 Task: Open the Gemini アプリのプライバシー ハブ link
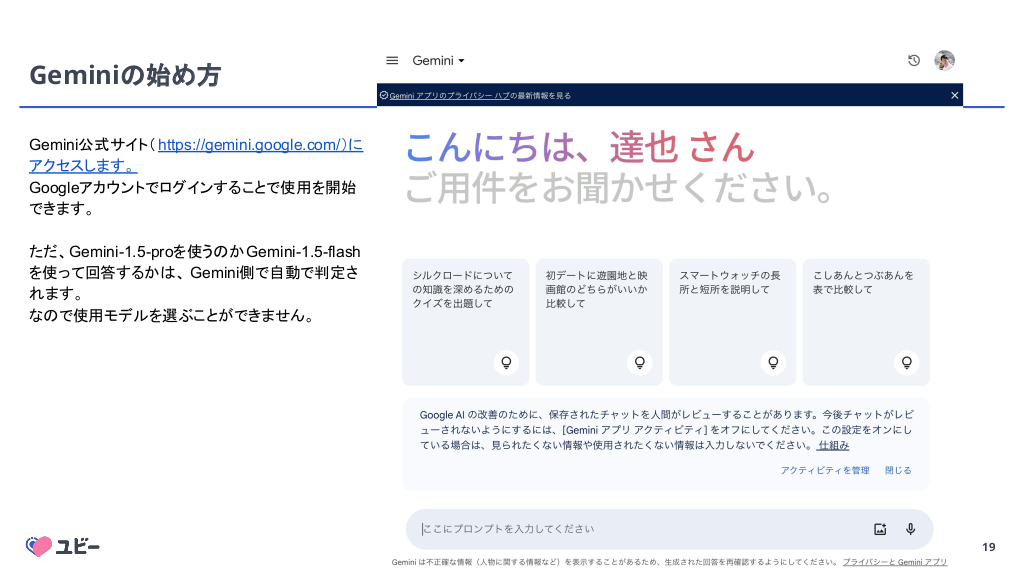449,96
